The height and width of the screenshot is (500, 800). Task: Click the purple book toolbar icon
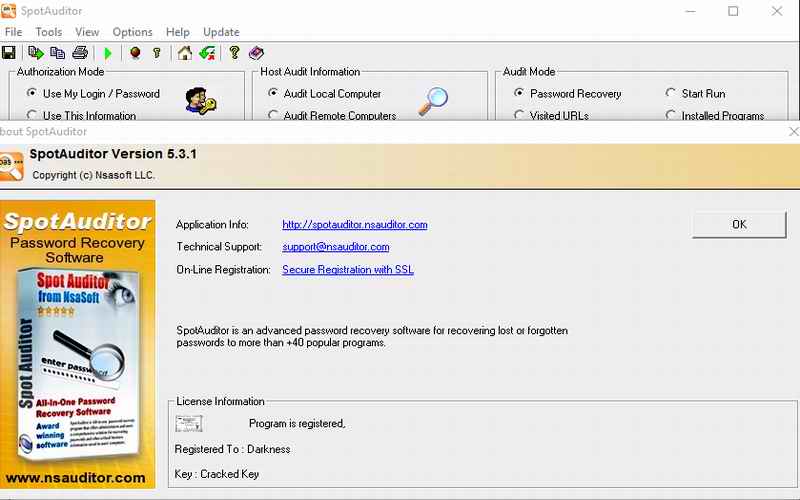(x=256, y=53)
